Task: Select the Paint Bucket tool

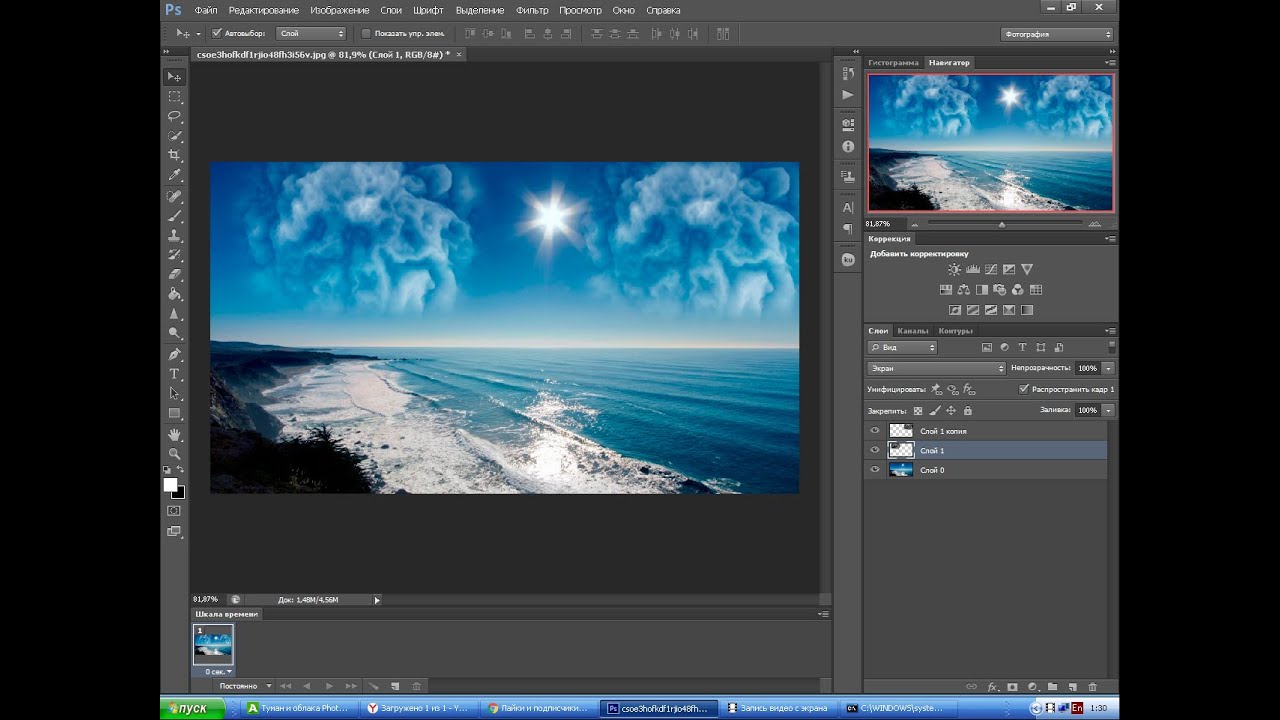Action: (175, 295)
